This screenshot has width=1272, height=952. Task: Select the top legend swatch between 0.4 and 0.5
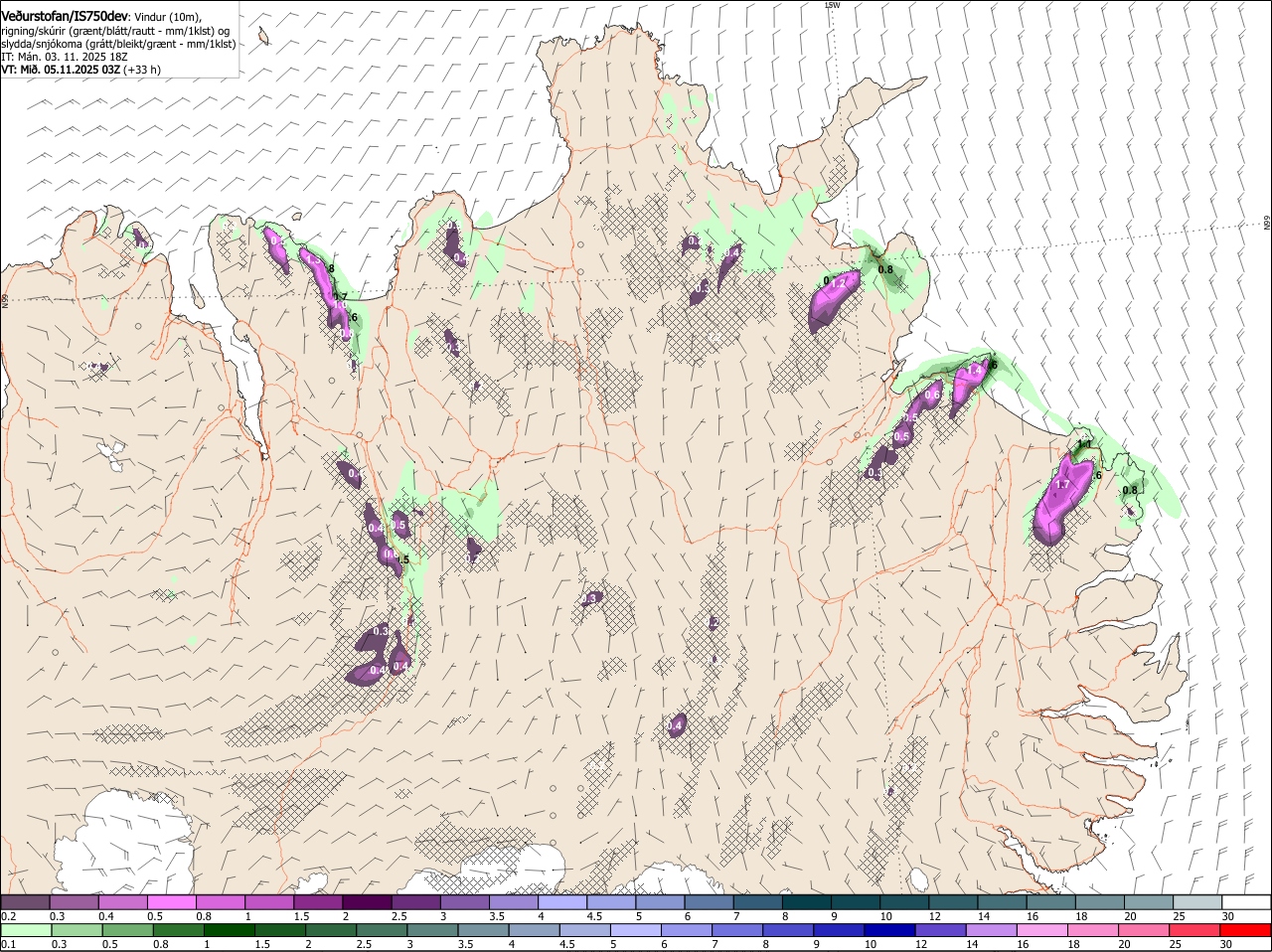122,902
